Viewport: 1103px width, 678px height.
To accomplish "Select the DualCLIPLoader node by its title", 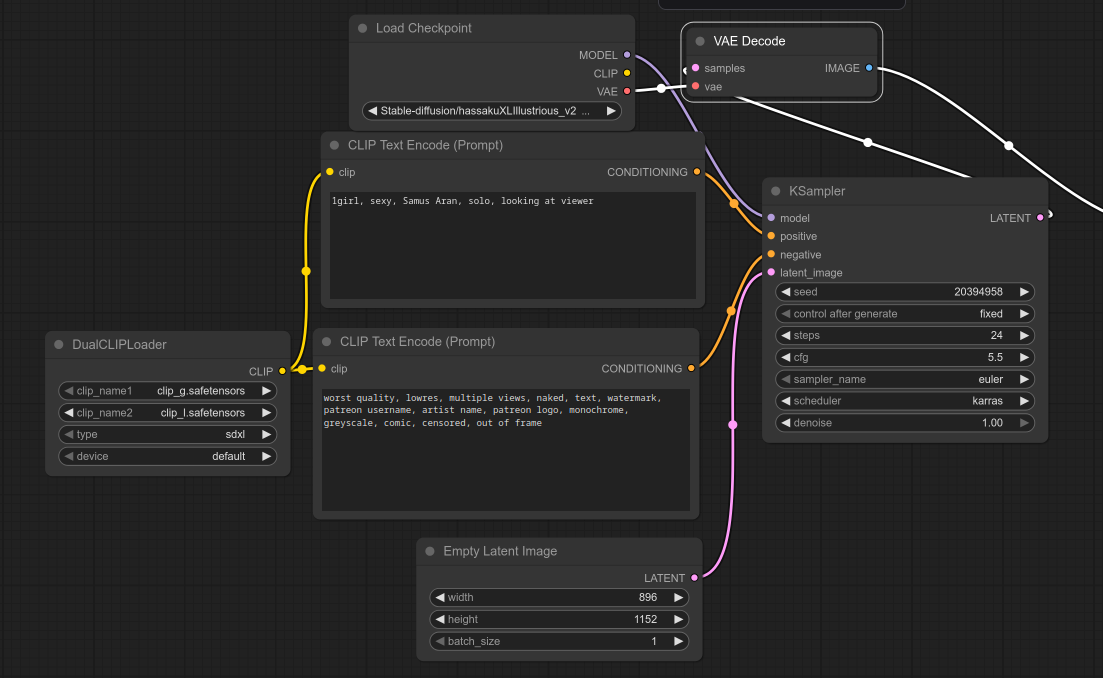I will [x=119, y=345].
